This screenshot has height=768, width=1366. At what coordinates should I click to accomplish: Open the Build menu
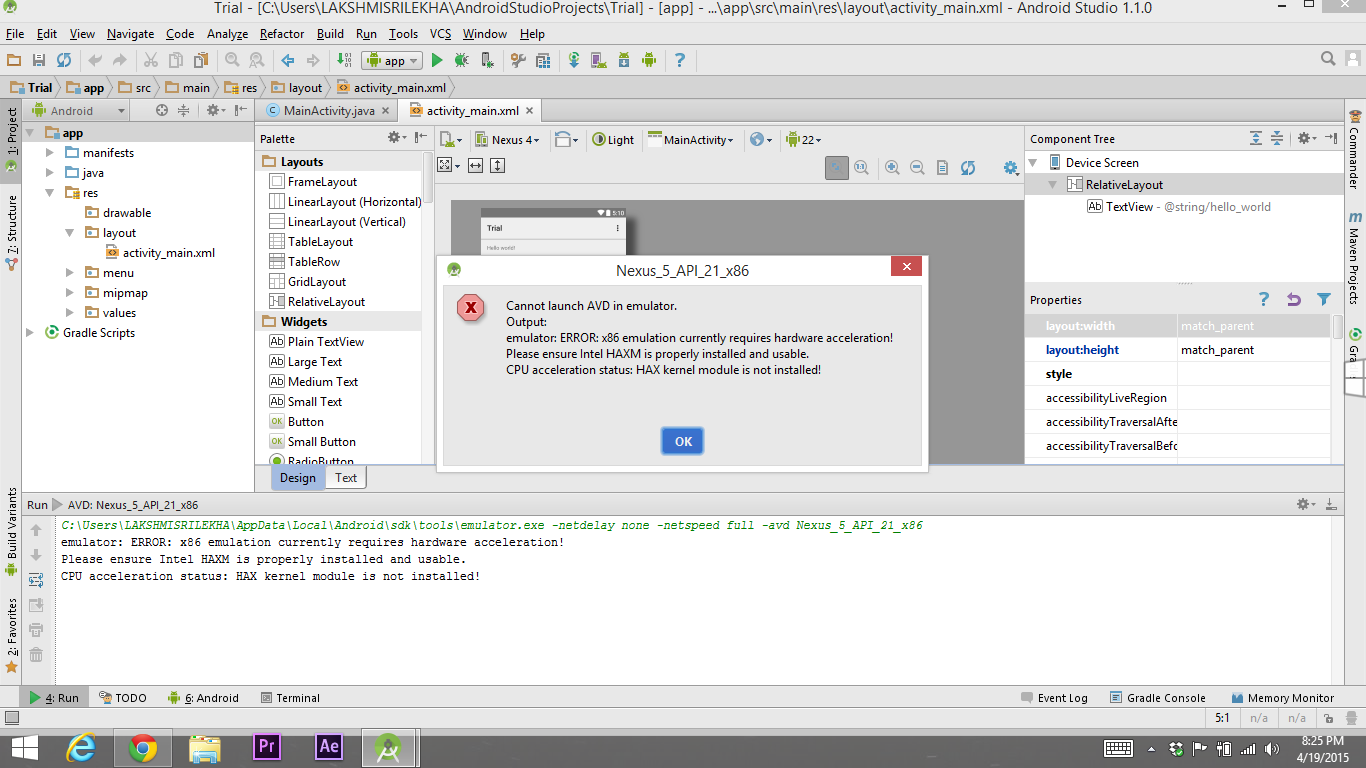pyautogui.click(x=330, y=34)
